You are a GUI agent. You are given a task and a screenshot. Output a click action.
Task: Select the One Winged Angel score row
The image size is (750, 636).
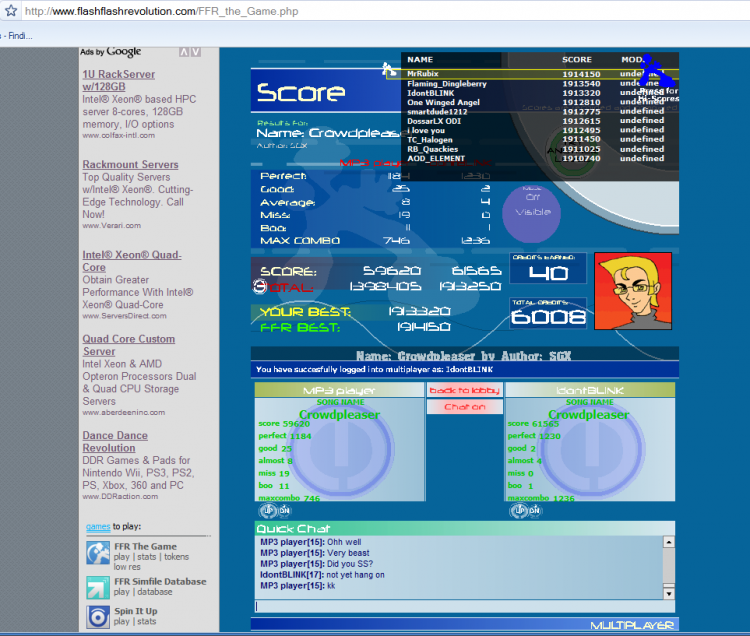pyautogui.click(x=535, y=102)
